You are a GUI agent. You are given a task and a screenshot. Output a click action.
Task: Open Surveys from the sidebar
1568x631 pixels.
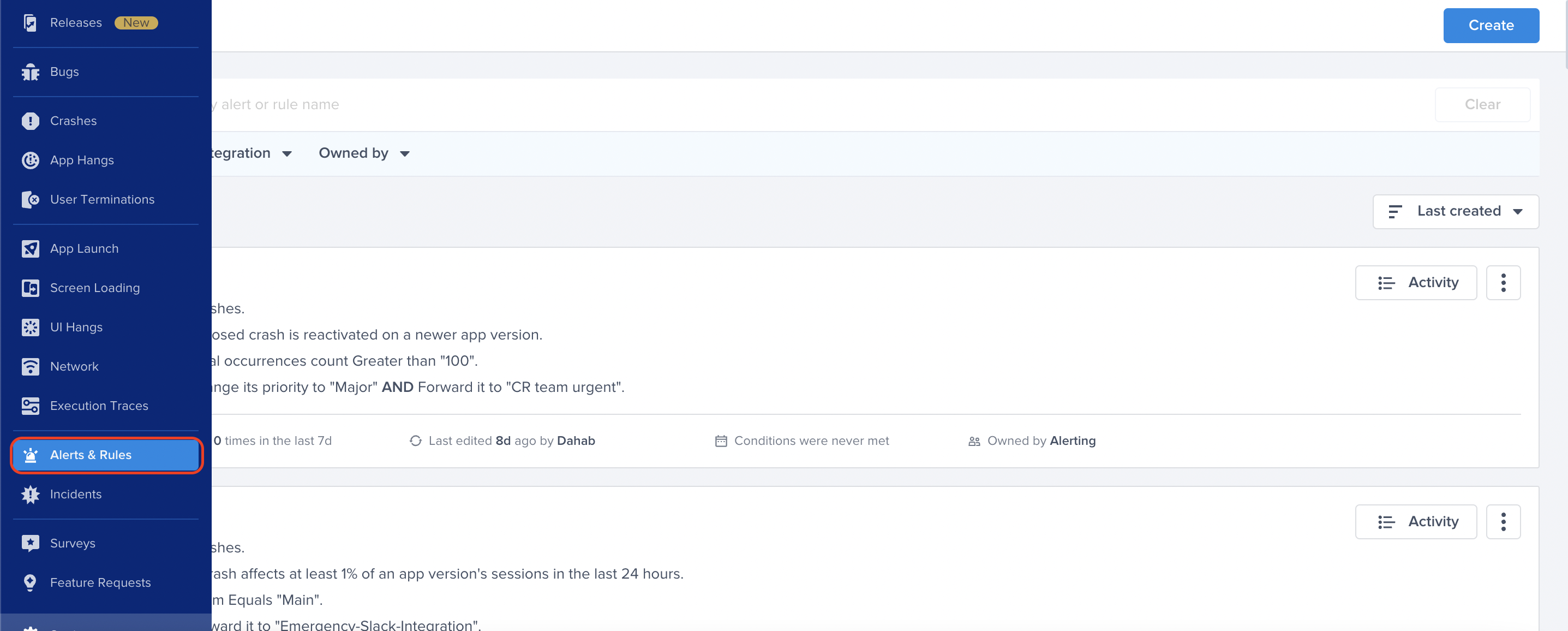tap(73, 543)
